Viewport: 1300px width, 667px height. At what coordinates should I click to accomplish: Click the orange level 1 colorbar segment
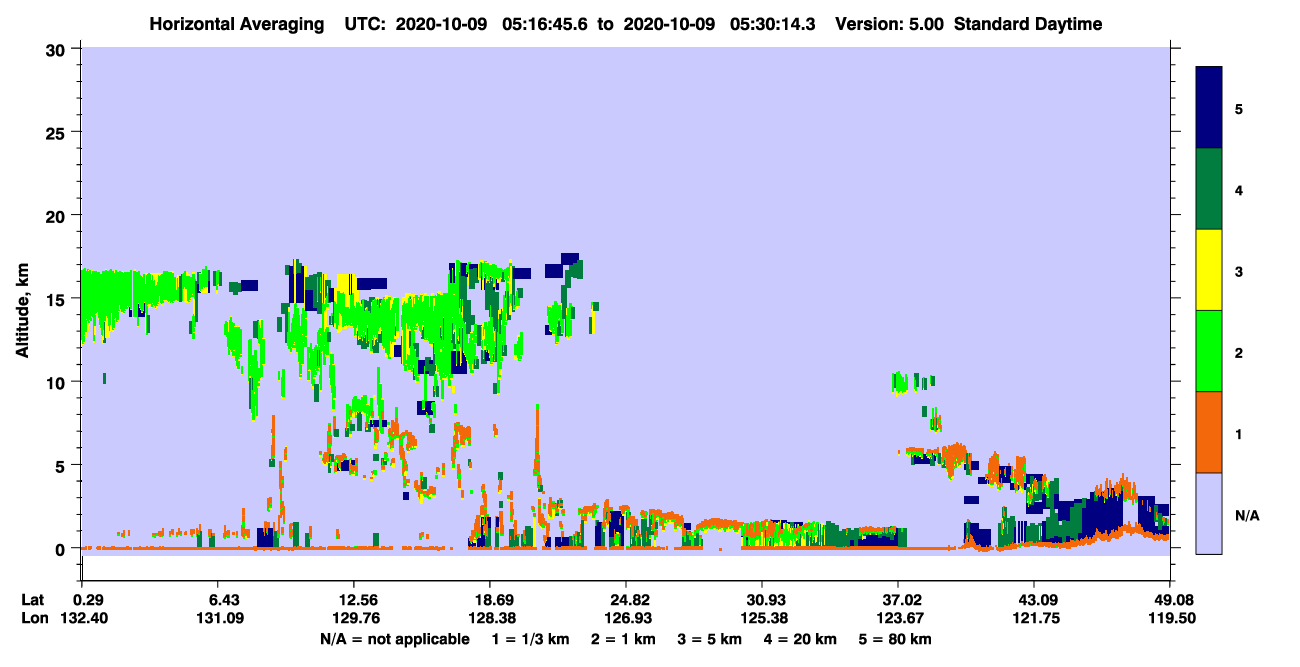(x=1209, y=432)
